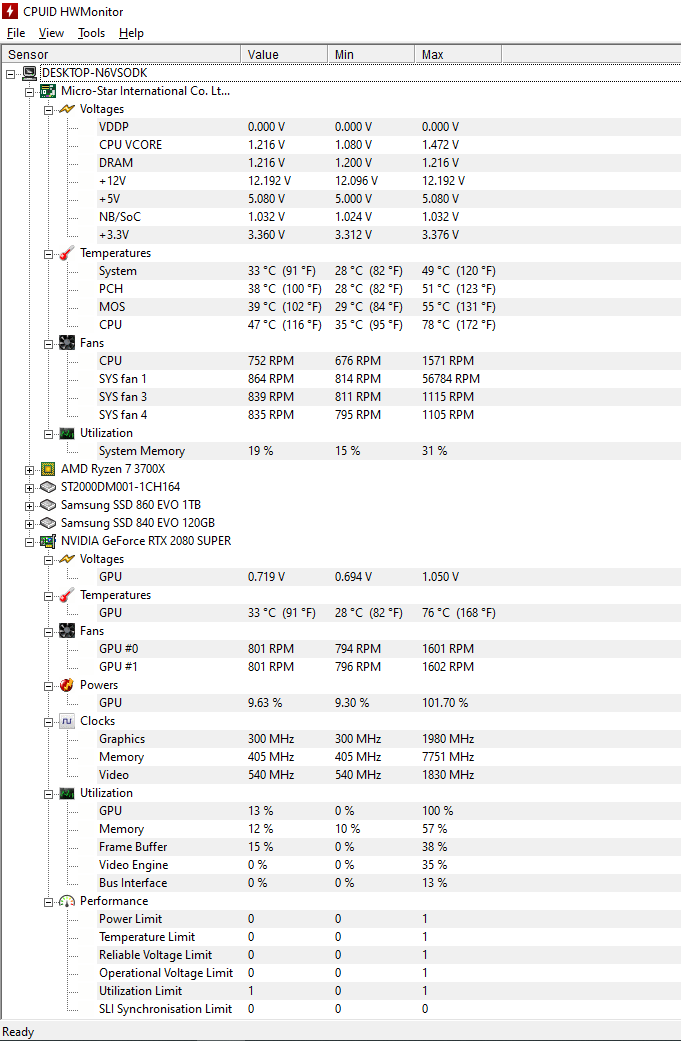
Task: Click the Micro-Star motherboard icon
Action: click(48, 91)
